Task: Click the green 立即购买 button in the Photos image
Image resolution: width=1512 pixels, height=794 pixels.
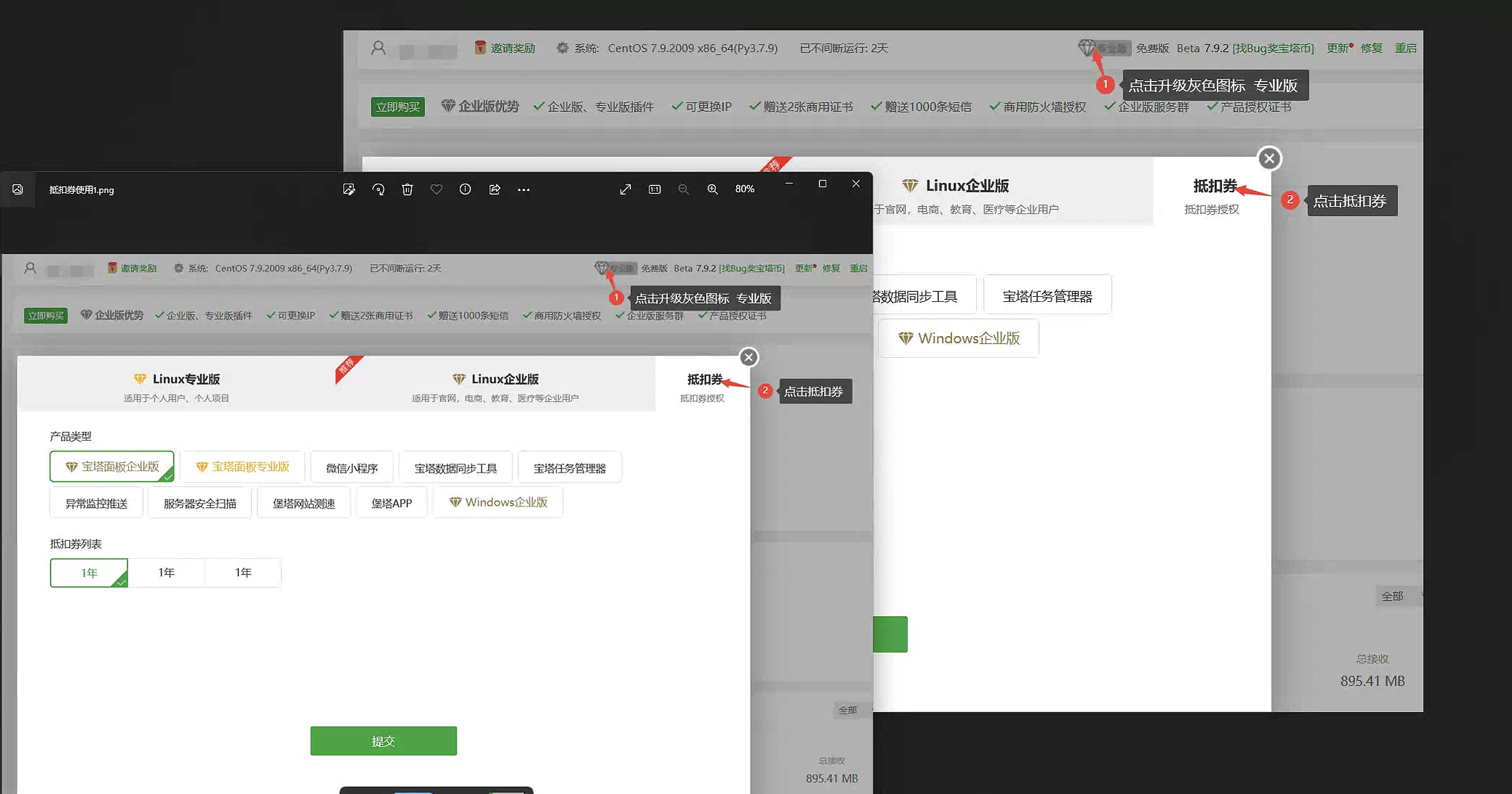Action: pos(45,315)
